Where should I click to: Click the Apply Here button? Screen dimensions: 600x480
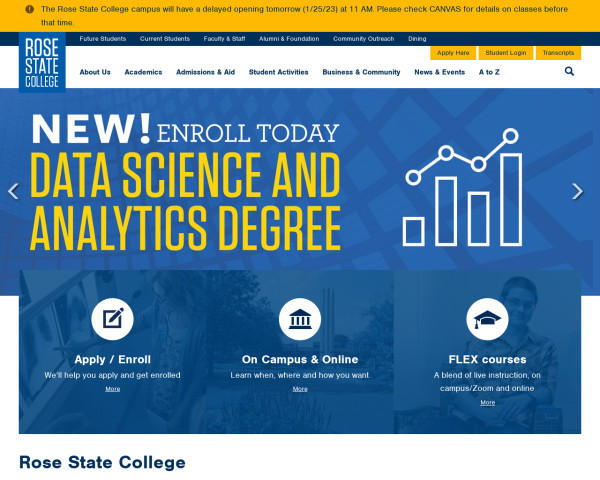coord(453,53)
